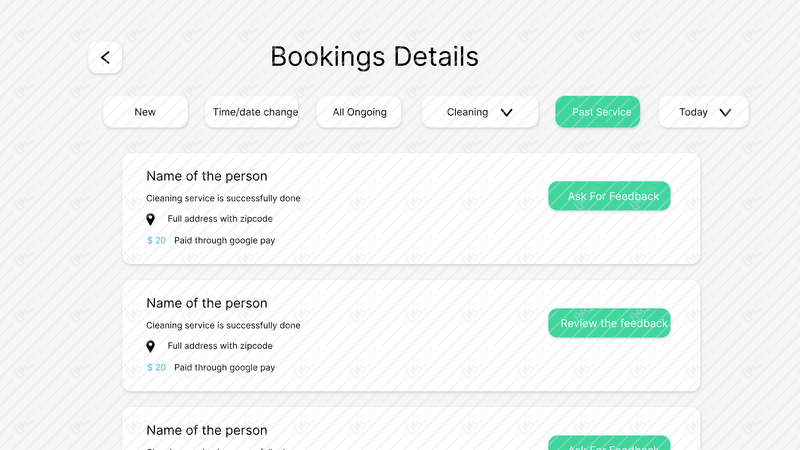Click 'Name of the person' in the third card
The image size is (800, 450).
click(x=207, y=430)
